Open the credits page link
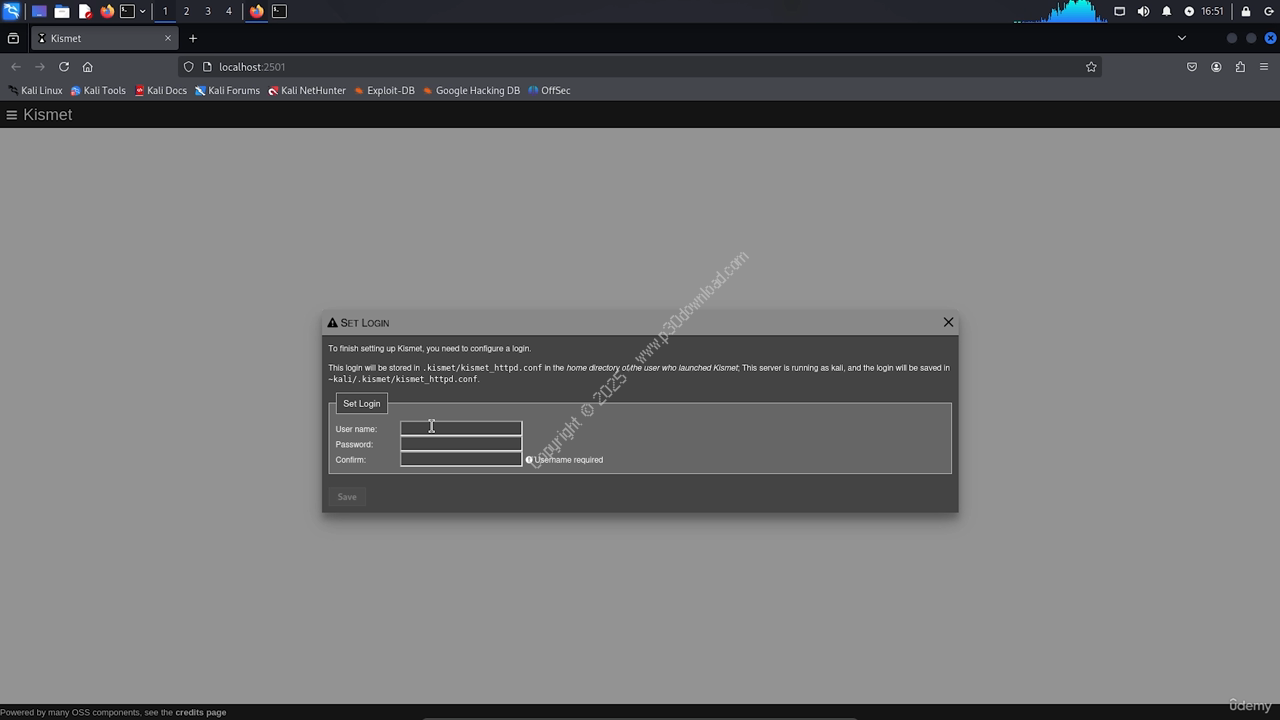Image resolution: width=1280 pixels, height=720 pixels. click(x=201, y=712)
